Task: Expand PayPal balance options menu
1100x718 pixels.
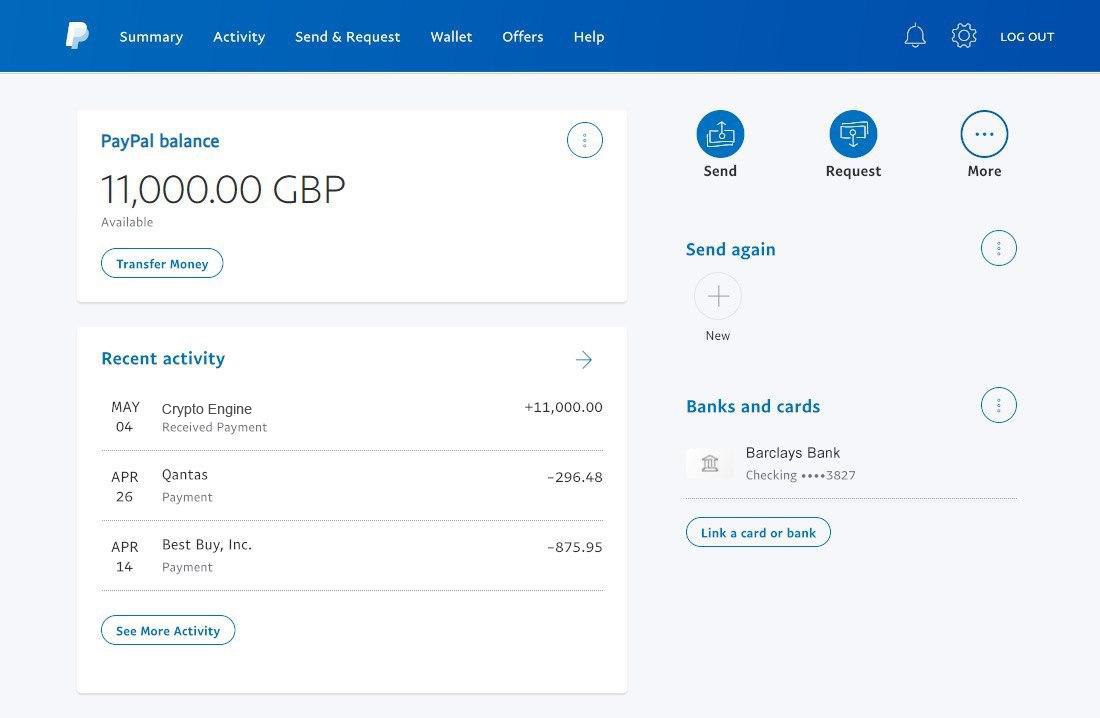Action: 585,140
